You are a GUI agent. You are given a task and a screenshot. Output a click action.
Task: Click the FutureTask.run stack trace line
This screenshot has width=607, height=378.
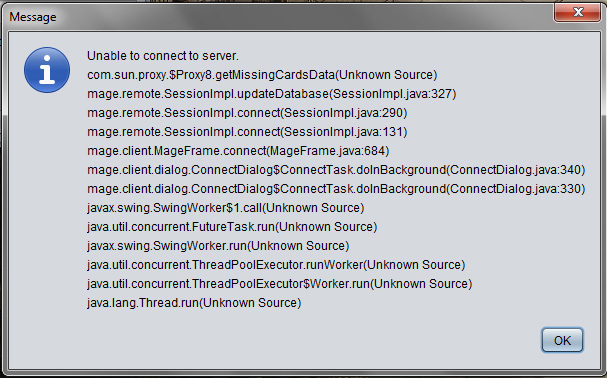click(x=232, y=227)
